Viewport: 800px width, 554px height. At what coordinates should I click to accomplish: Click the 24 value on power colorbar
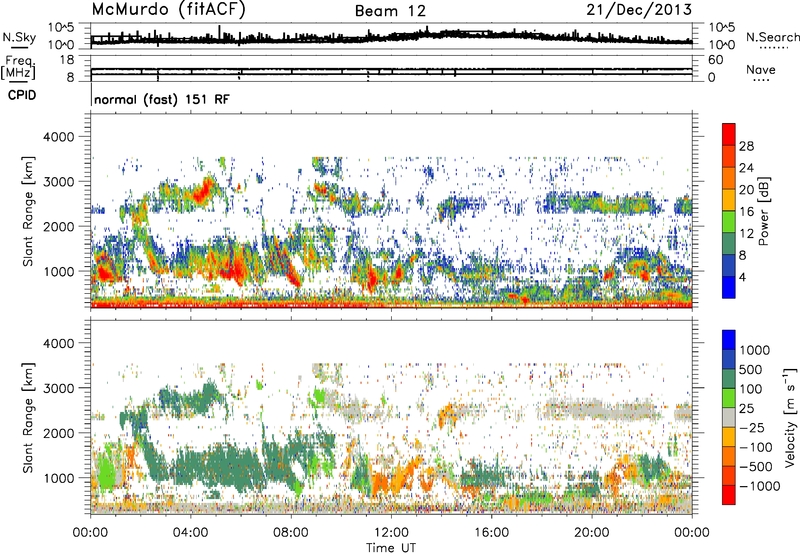pos(746,168)
